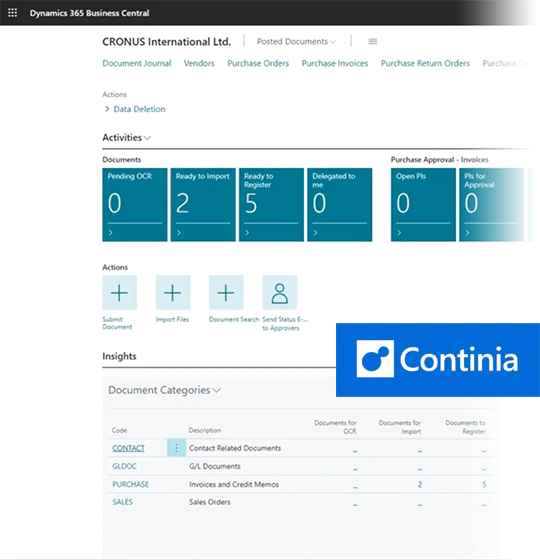Viewport: 540px width, 560px height.
Task: Click Dynamics 365 Business Central title
Action: [x=89, y=13]
